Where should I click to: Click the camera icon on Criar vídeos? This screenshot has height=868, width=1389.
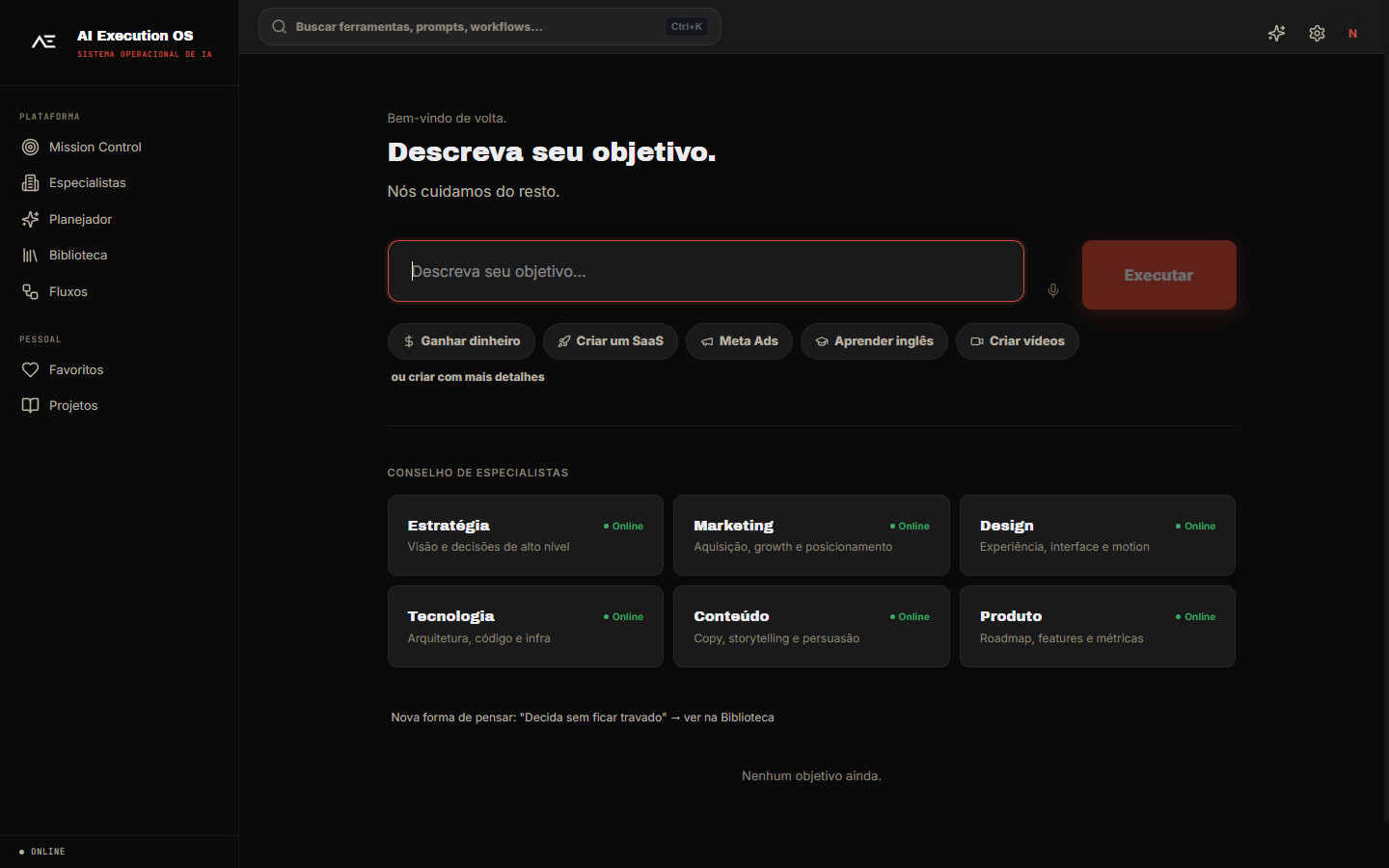(977, 341)
